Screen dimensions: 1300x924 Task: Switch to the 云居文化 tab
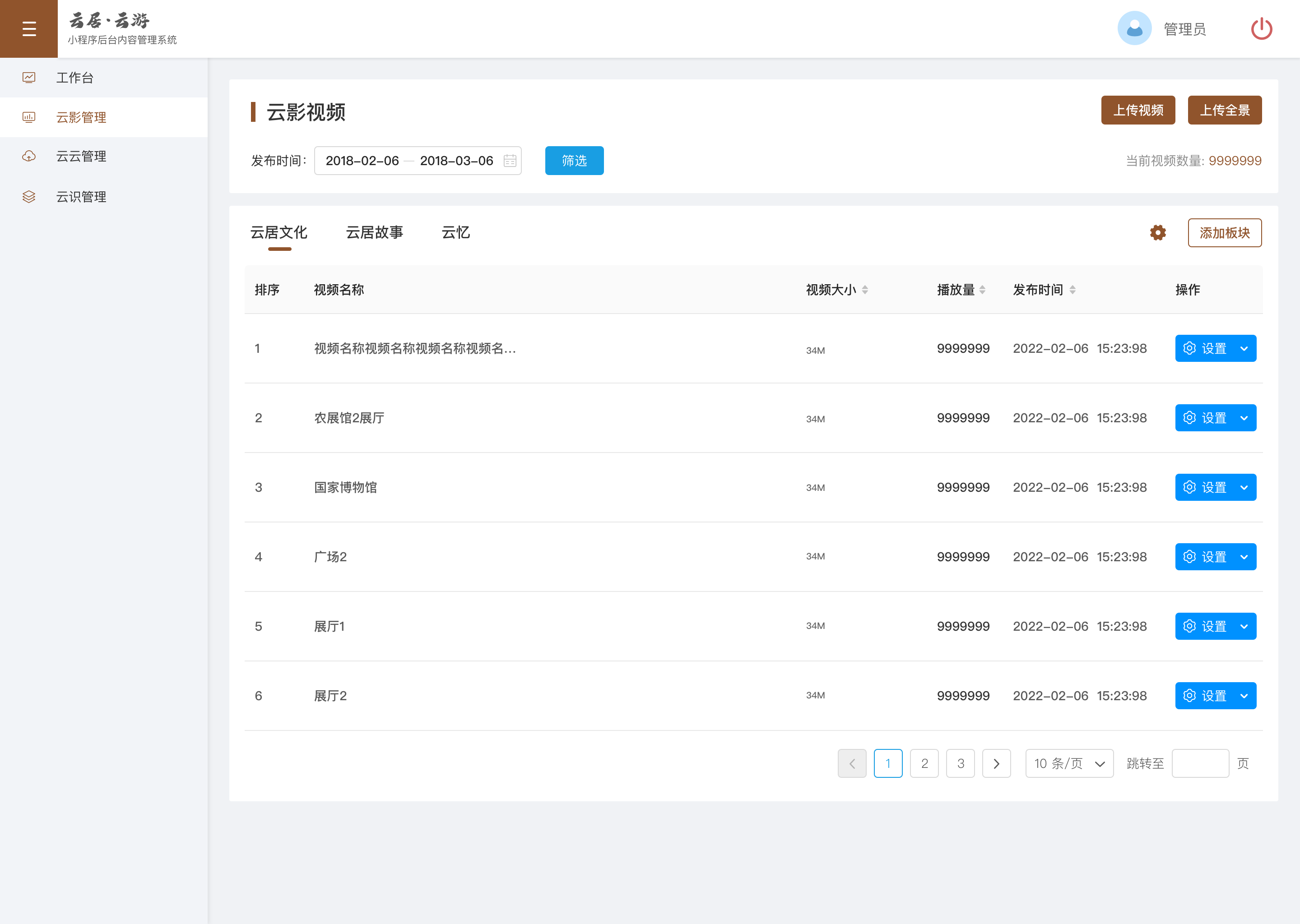279,233
